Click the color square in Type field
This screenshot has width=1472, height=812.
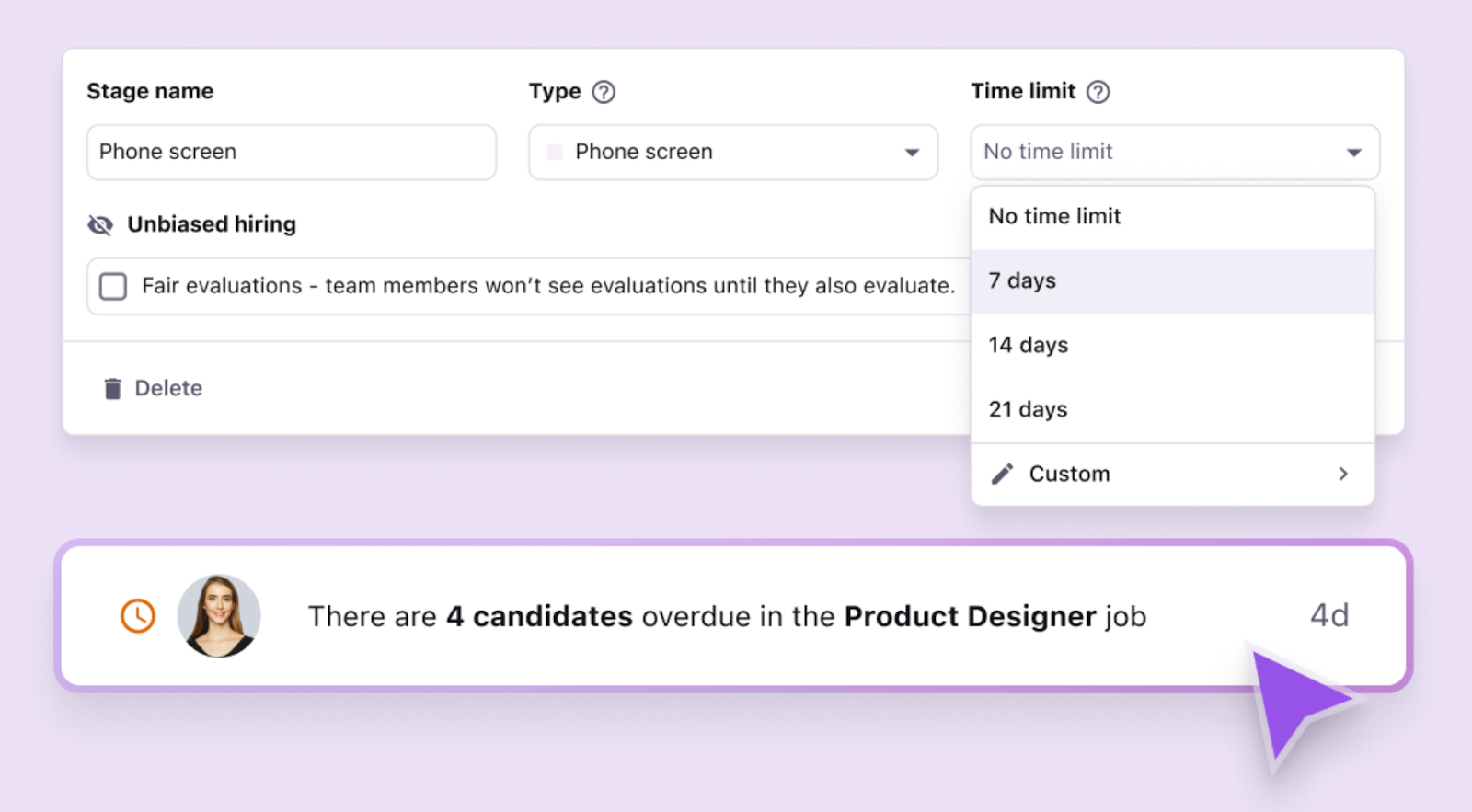click(x=555, y=153)
